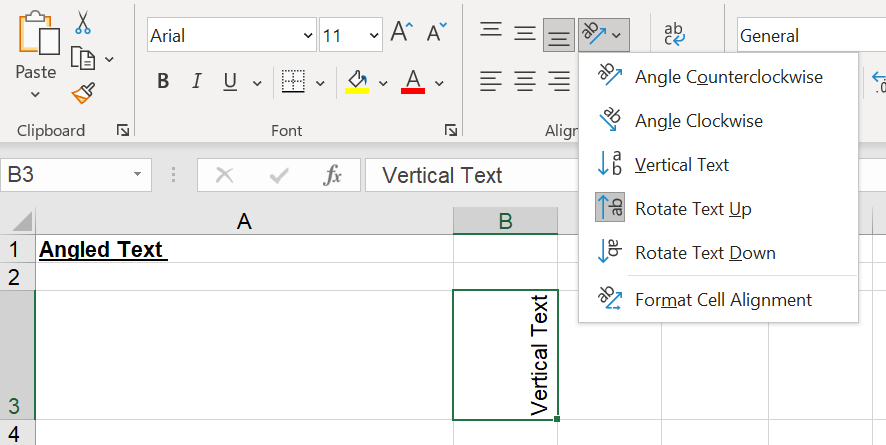This screenshot has height=445, width=886.
Task: Open the General number format box
Action: click(811, 35)
